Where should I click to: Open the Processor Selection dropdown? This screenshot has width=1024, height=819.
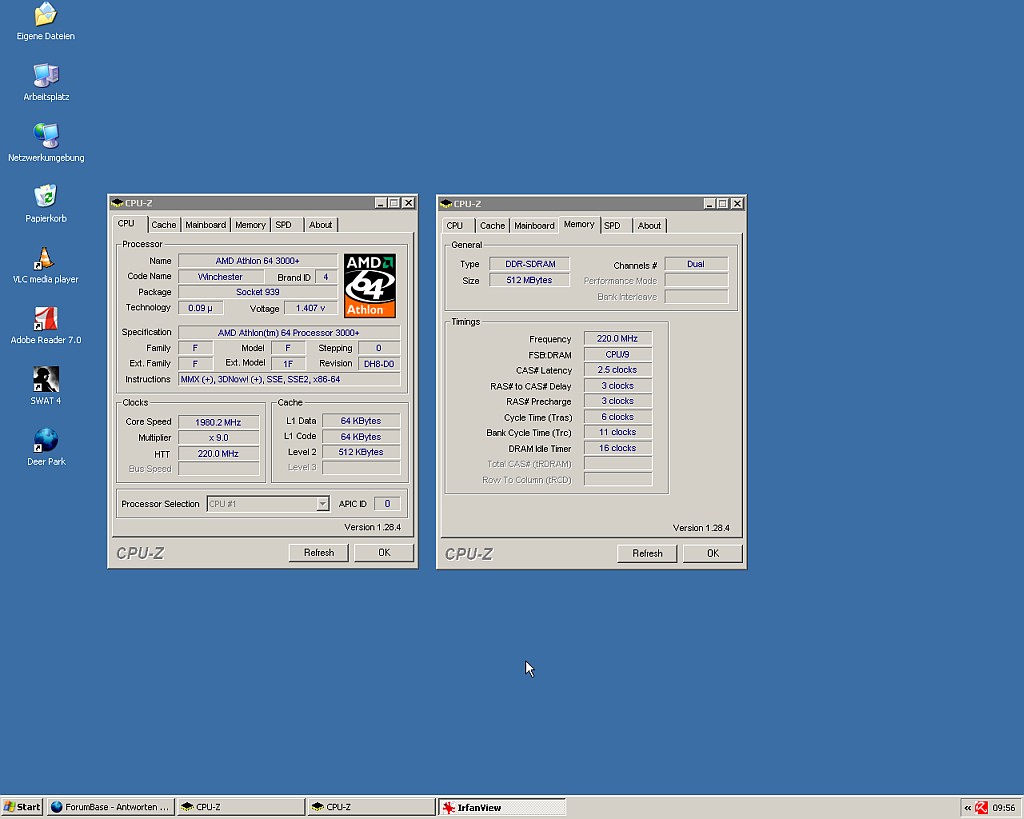point(323,504)
